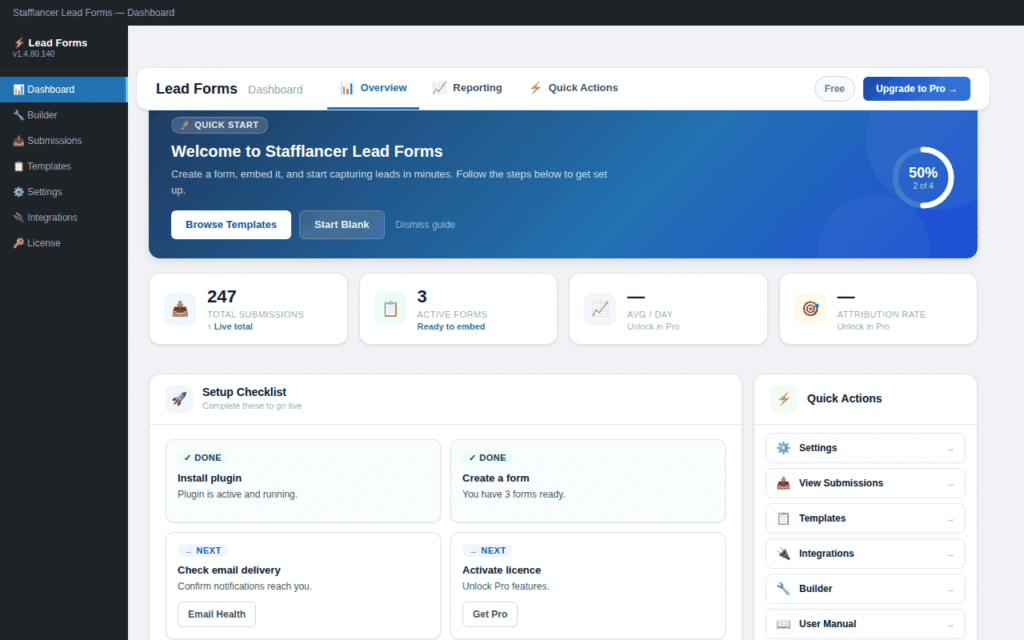Open Settings from Quick Actions panel
The height and width of the screenshot is (640, 1024).
point(865,448)
